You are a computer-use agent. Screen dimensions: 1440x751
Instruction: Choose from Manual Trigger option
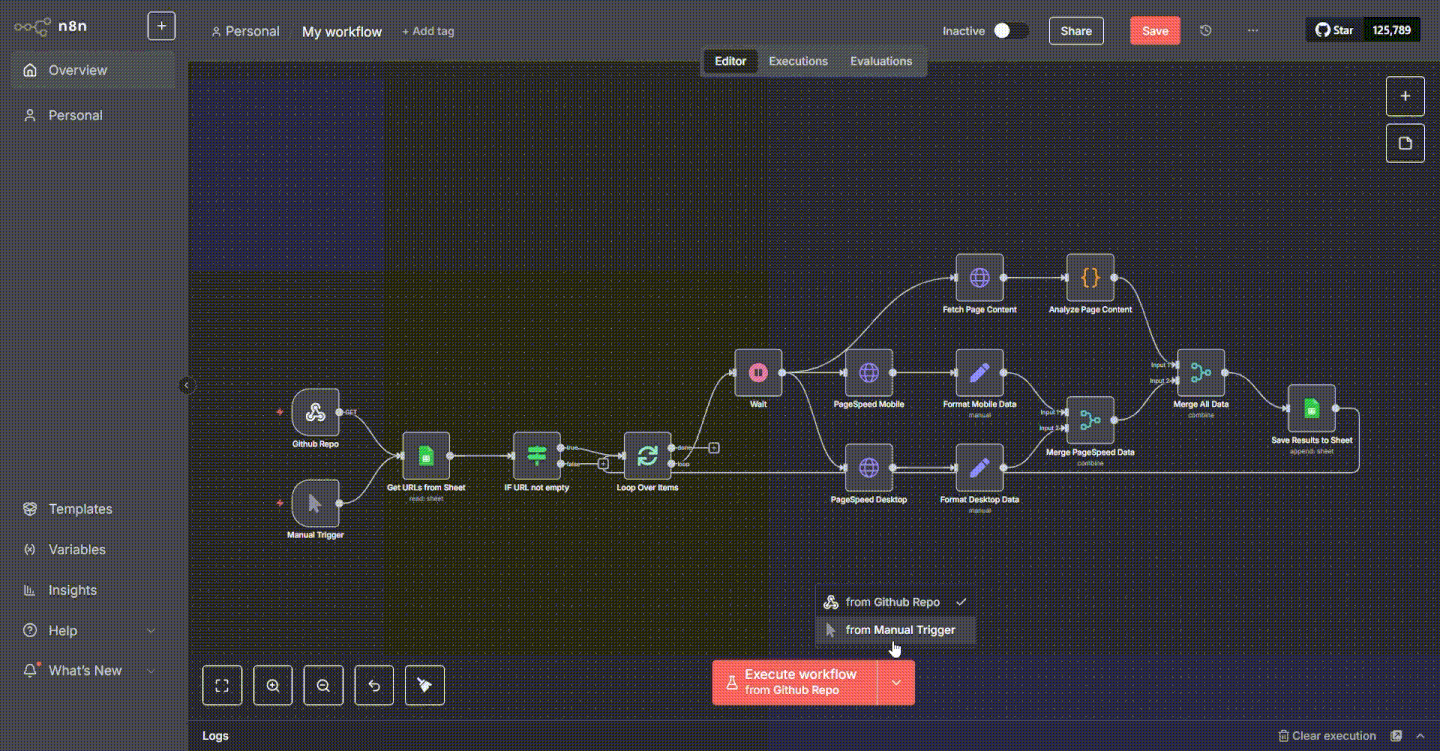(x=895, y=630)
